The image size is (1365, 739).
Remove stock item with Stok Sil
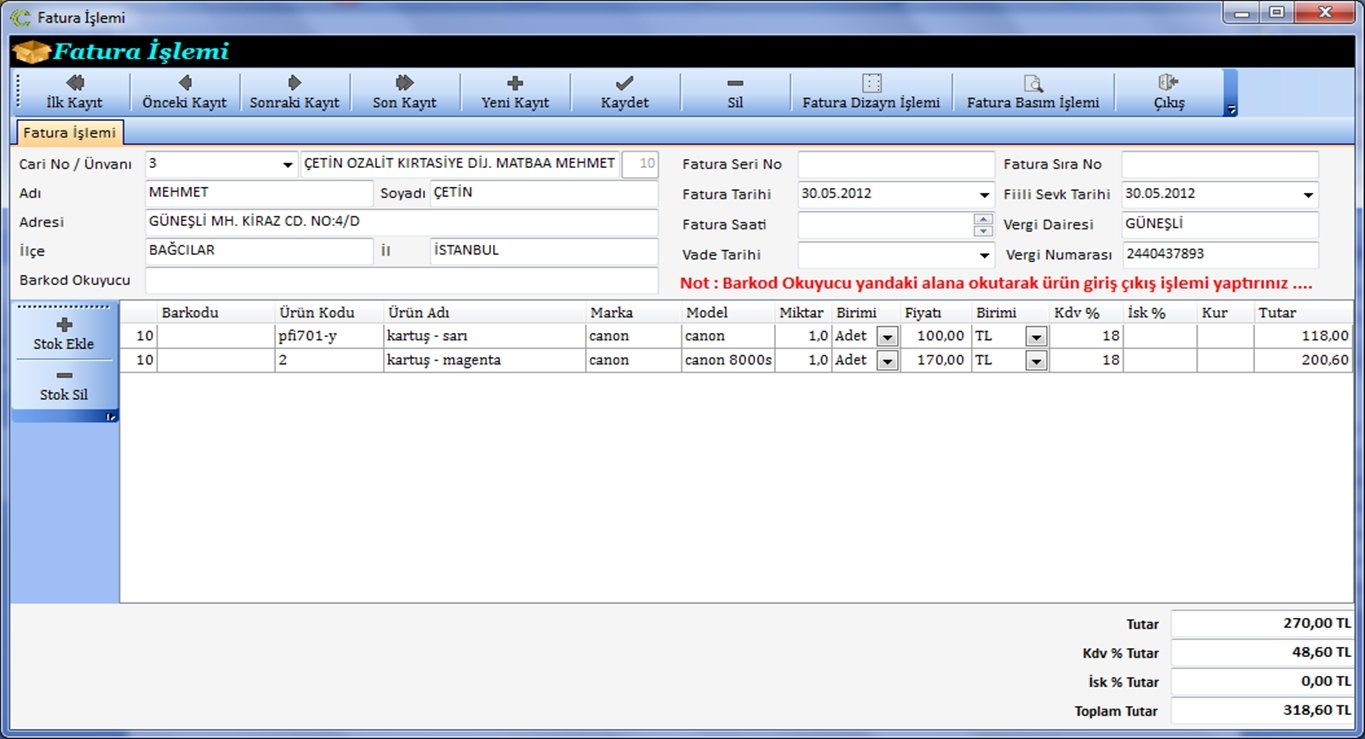coord(66,385)
